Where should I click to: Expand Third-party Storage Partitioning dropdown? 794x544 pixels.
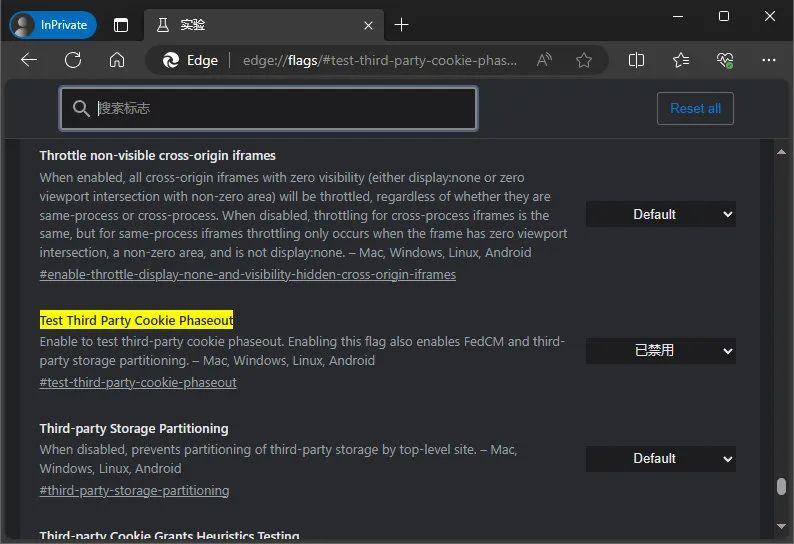click(660, 458)
